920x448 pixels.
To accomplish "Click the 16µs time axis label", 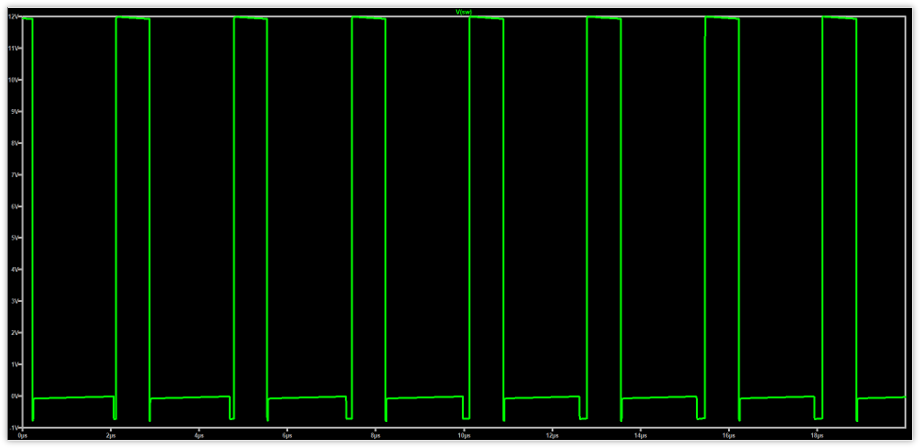I will pyautogui.click(x=728, y=436).
